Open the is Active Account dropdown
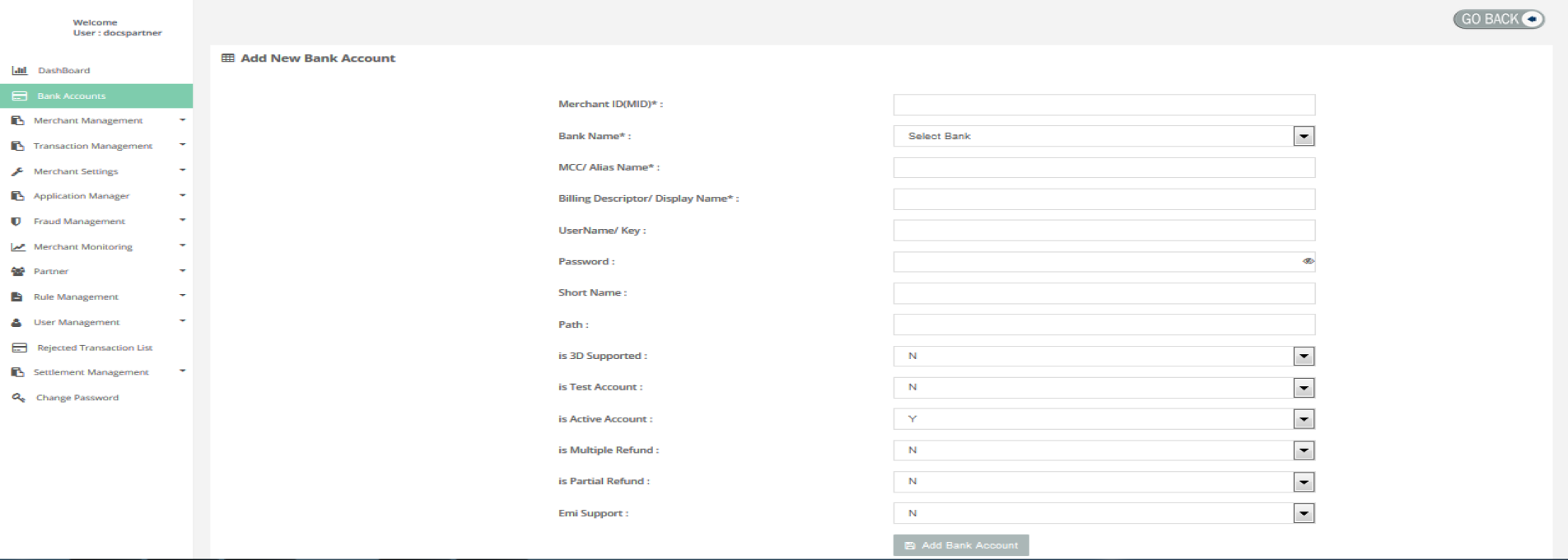 pyautogui.click(x=1104, y=419)
